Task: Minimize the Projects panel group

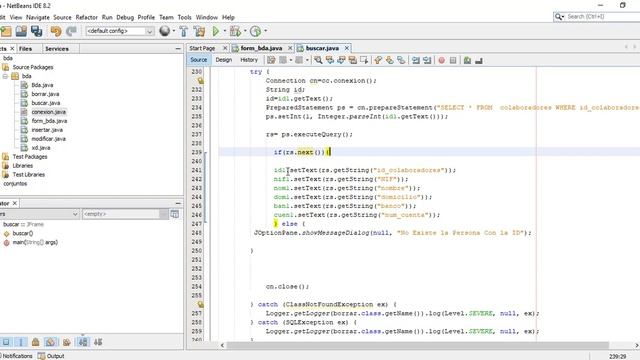Action: [178, 49]
